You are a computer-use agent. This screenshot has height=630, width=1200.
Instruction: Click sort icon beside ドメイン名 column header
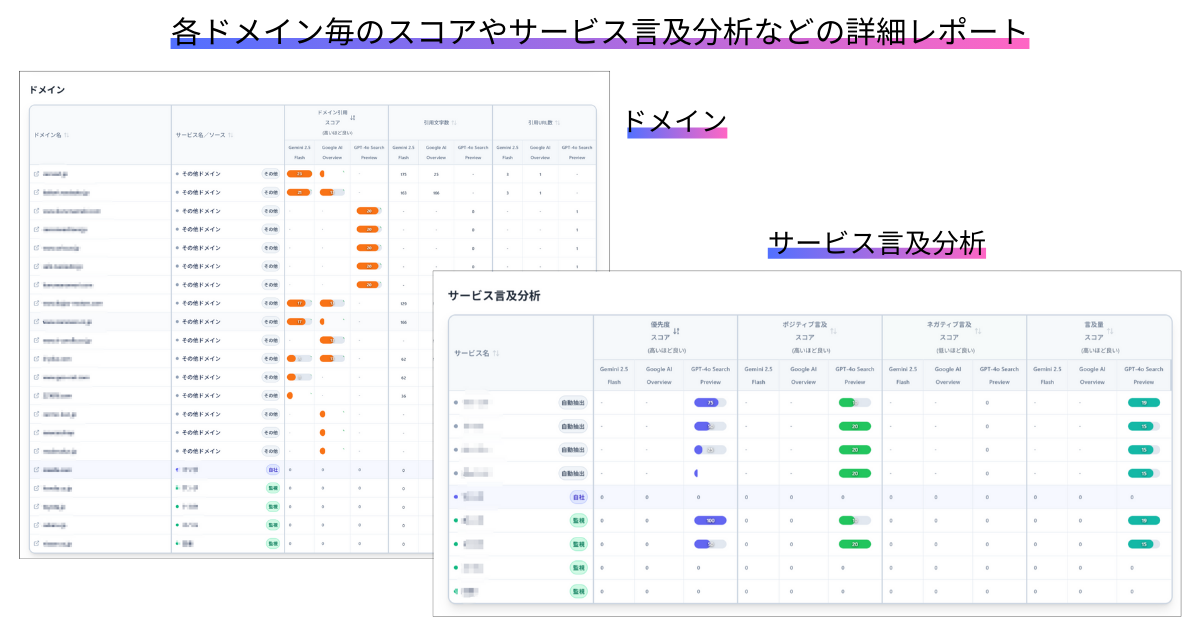[x=67, y=135]
